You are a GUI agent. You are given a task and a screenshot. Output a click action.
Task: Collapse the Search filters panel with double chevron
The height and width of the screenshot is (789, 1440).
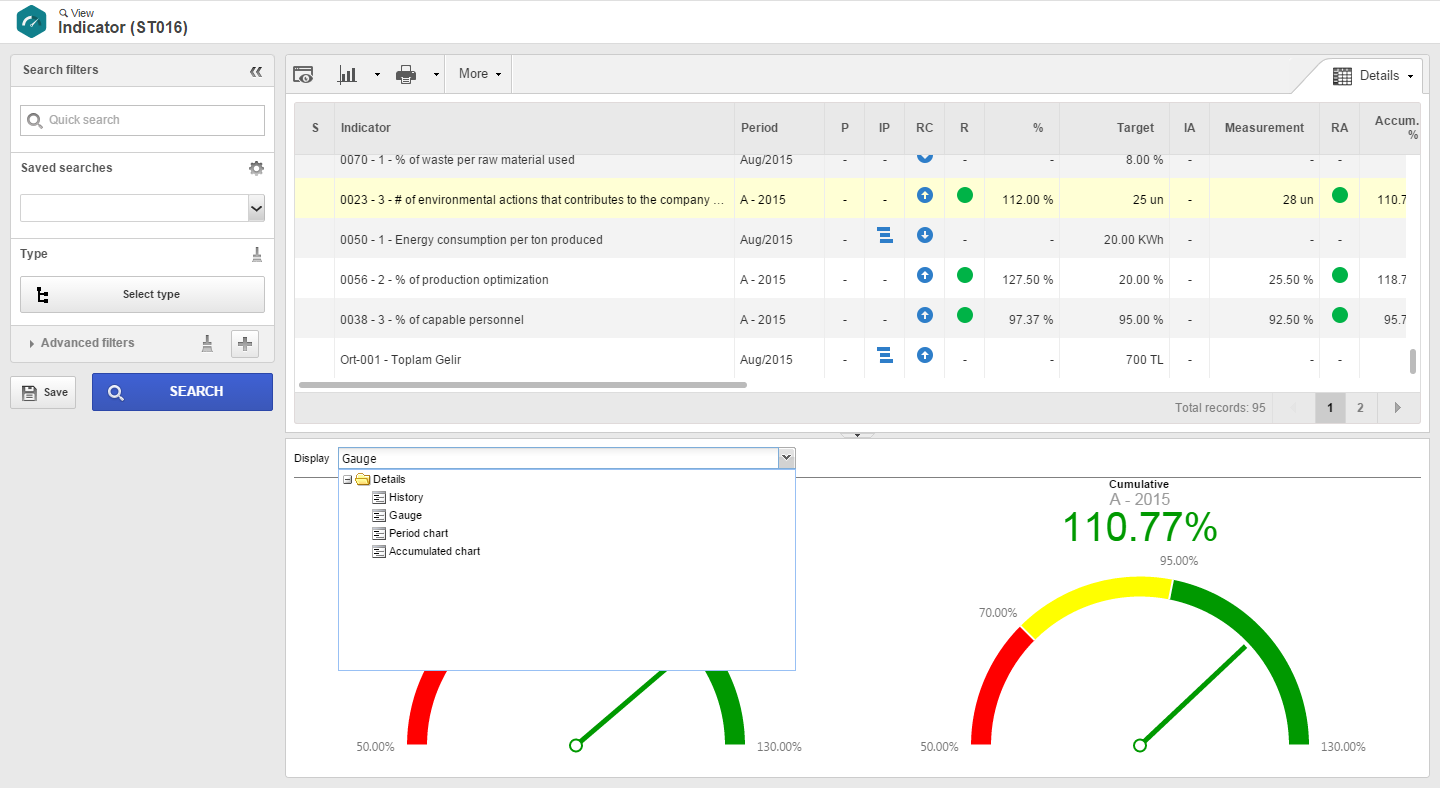pos(256,71)
